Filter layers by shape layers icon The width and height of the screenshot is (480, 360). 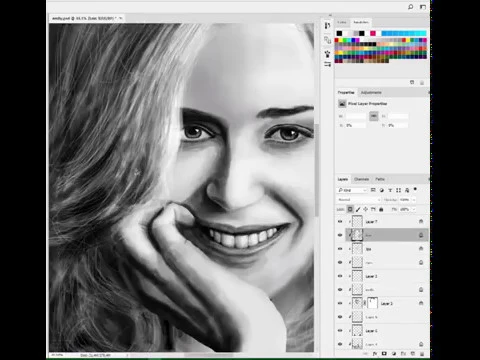[398, 190]
